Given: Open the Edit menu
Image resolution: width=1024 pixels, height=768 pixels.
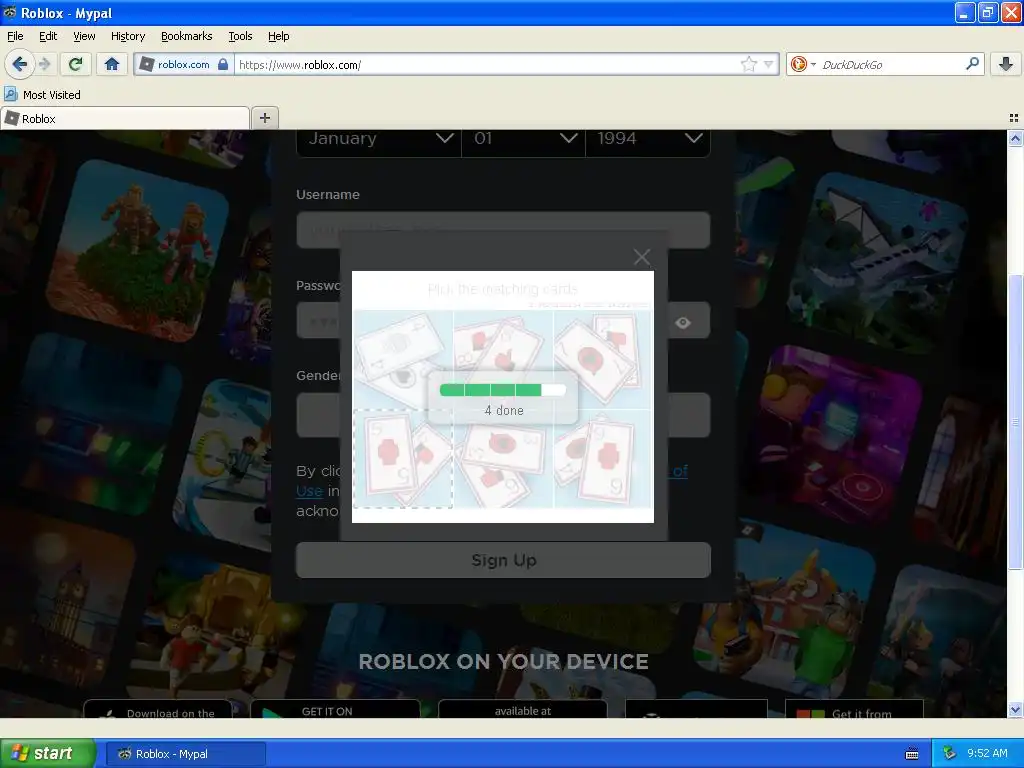Looking at the screenshot, I should pos(48,36).
